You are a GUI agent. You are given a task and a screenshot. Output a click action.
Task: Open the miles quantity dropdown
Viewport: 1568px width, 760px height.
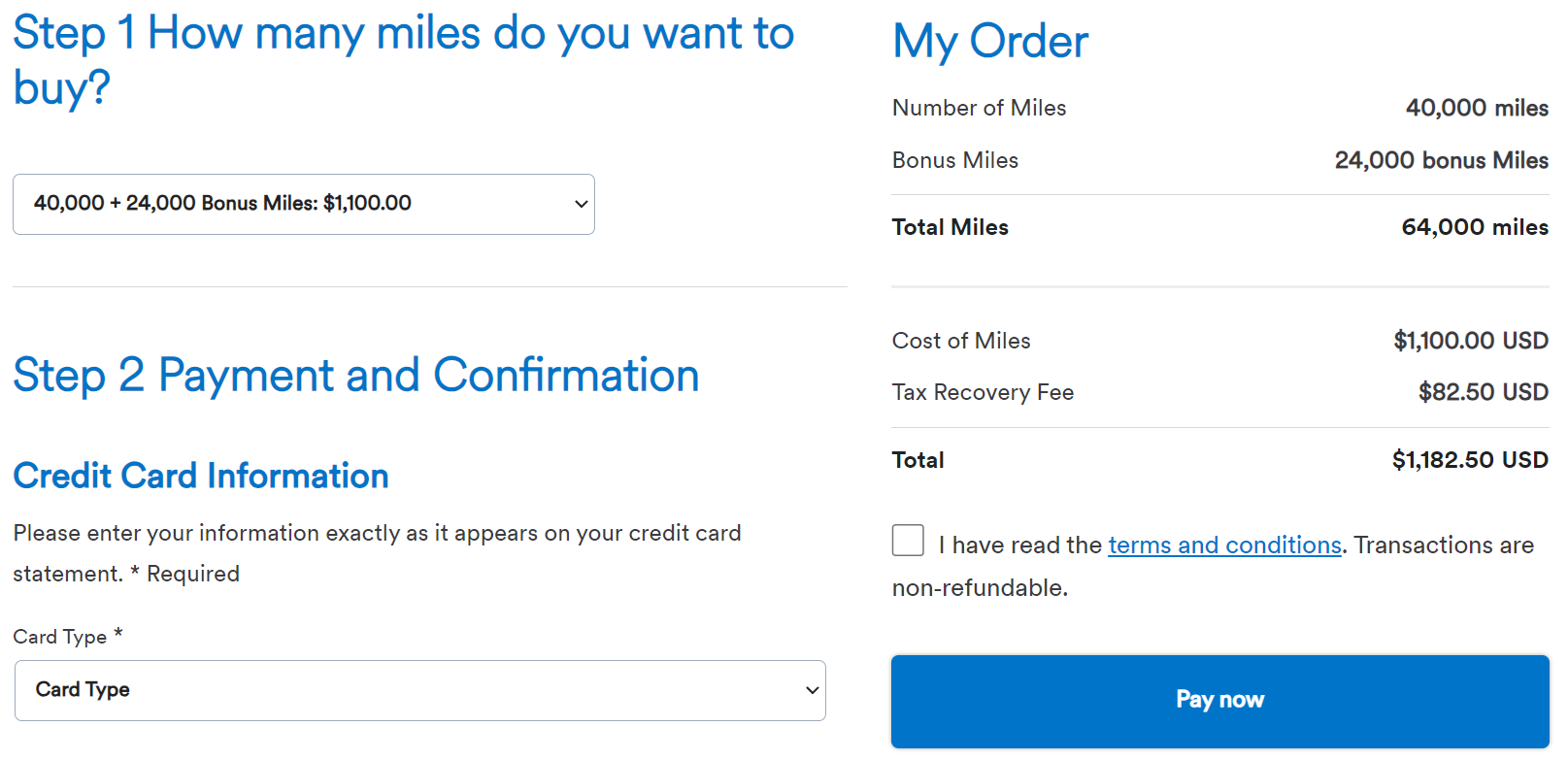[x=304, y=204]
